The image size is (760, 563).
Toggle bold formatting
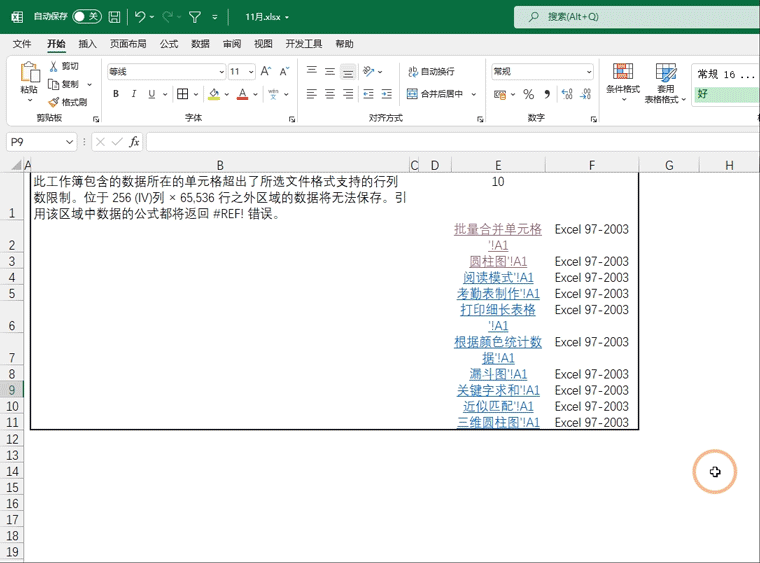coord(116,94)
